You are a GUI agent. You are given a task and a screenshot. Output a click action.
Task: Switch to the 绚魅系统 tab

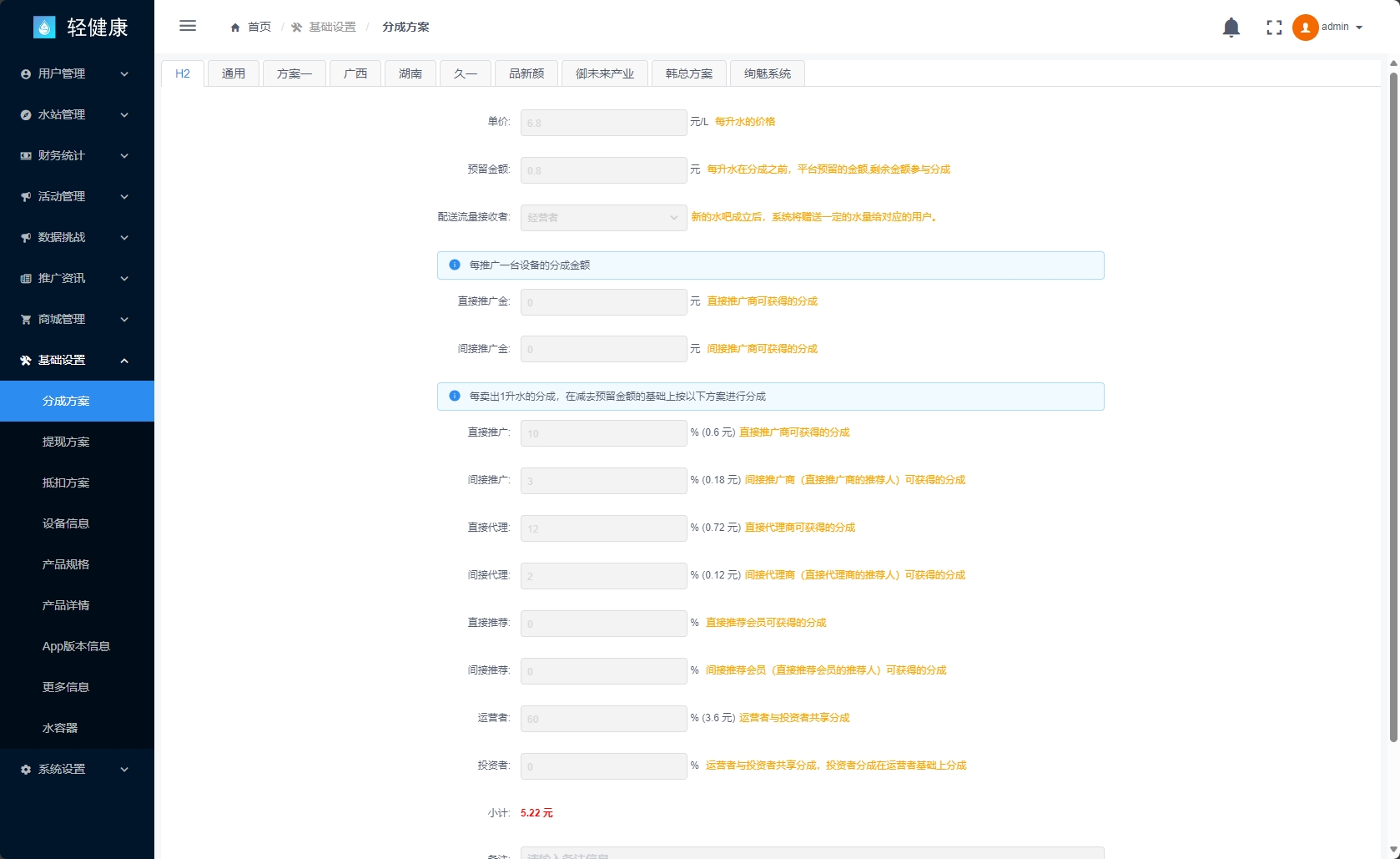[768, 73]
